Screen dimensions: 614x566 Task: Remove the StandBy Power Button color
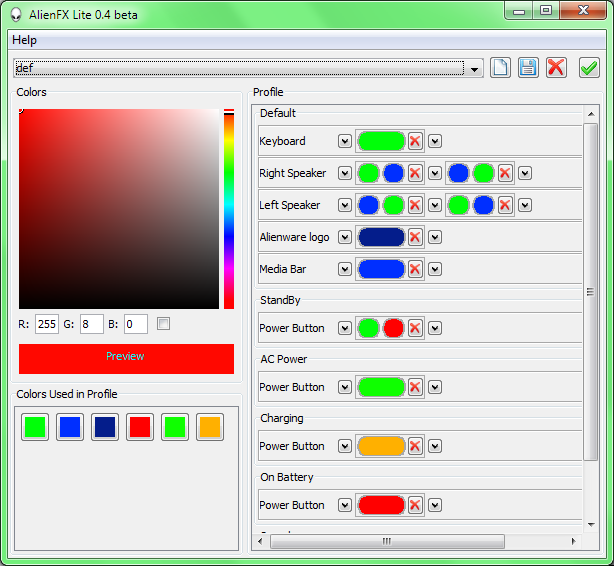coord(415,328)
